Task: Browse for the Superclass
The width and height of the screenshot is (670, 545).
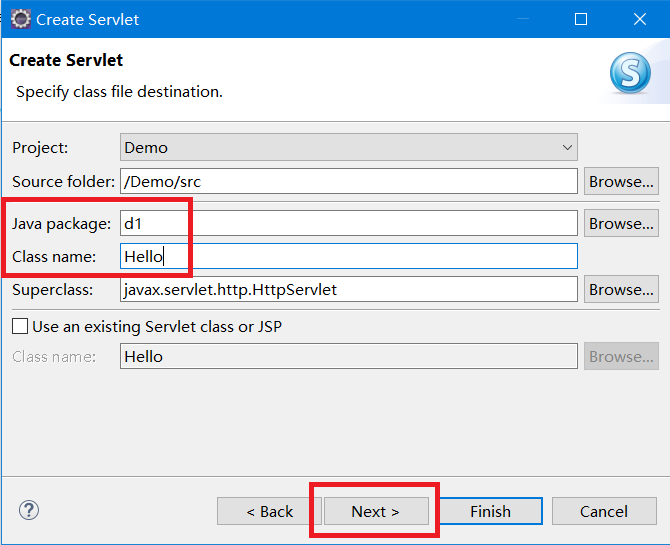Action: coord(621,290)
